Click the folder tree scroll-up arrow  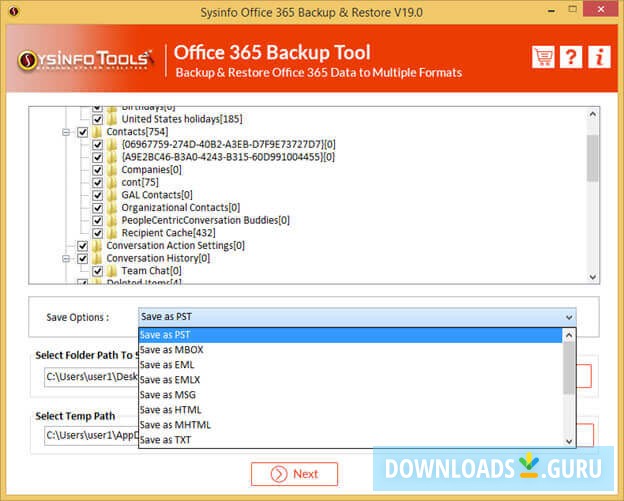click(x=593, y=114)
